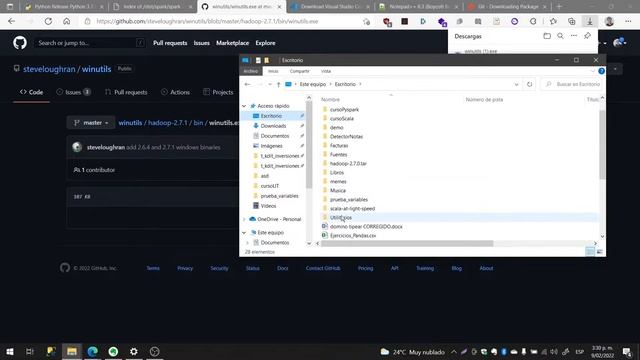Open master branch dropdown
Viewport: 640px width, 360px height.
[91, 122]
